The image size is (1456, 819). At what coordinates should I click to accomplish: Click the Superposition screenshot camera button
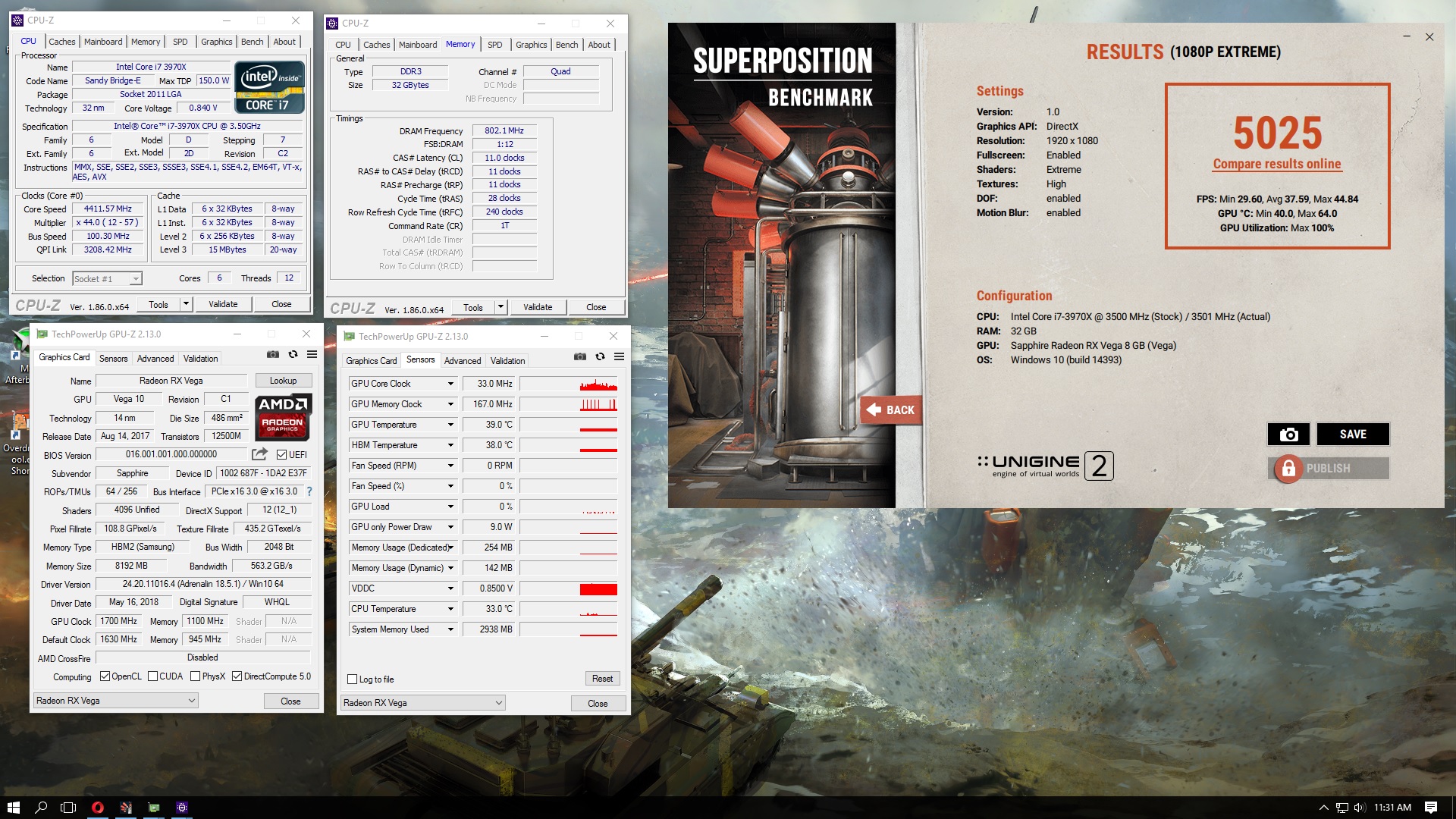1288,435
